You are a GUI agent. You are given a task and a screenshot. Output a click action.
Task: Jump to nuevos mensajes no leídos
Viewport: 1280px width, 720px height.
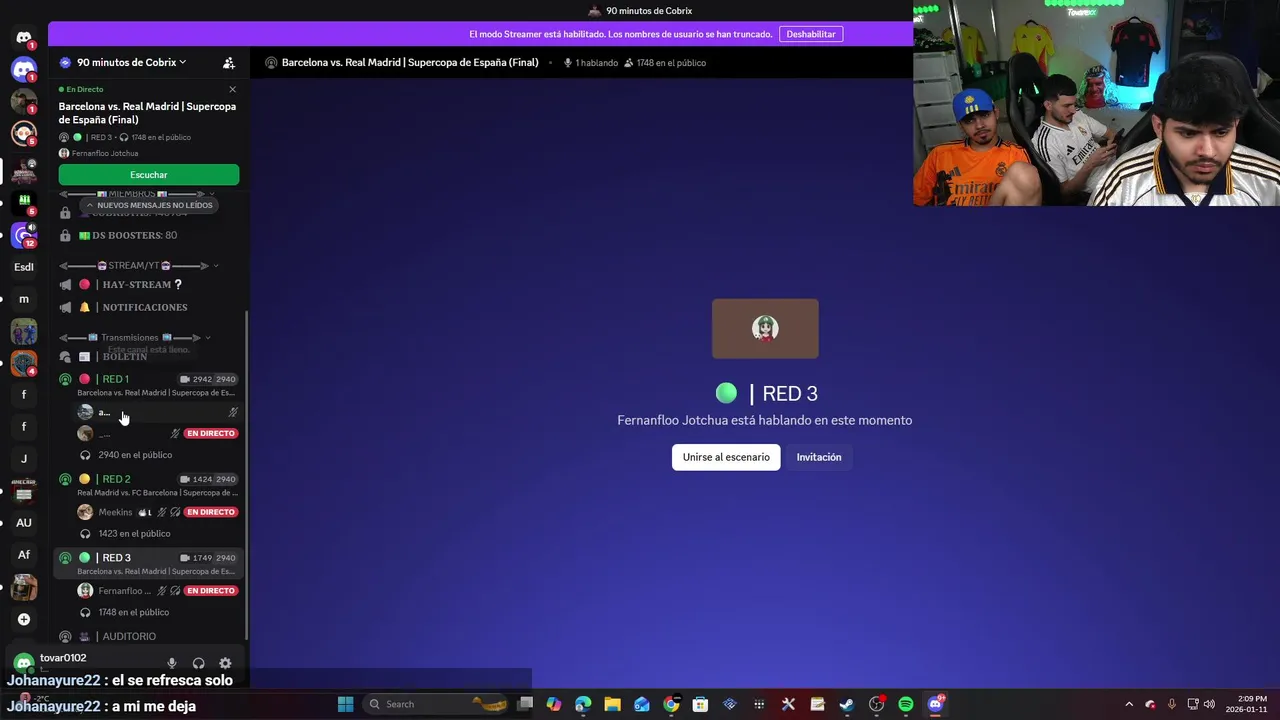tap(148, 205)
